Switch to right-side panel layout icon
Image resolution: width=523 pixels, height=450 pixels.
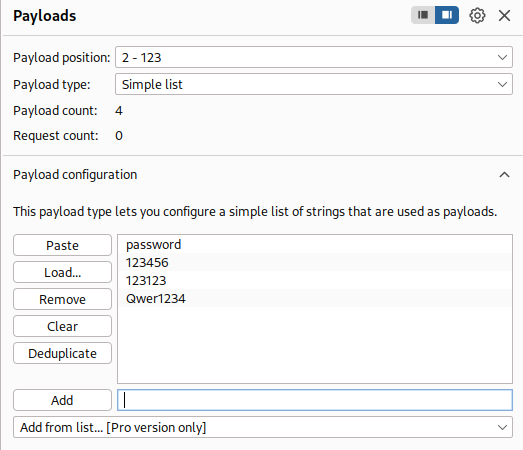click(447, 15)
